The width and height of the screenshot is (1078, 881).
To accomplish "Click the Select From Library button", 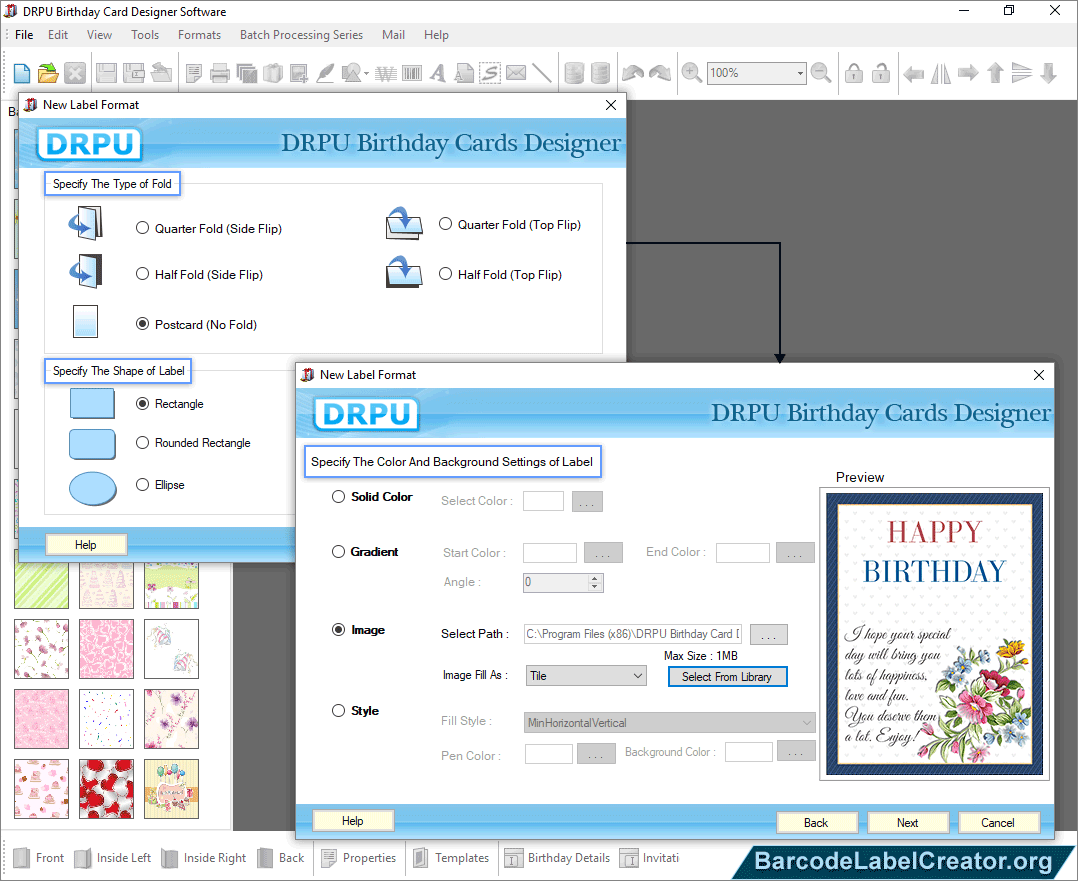I will tap(727, 677).
